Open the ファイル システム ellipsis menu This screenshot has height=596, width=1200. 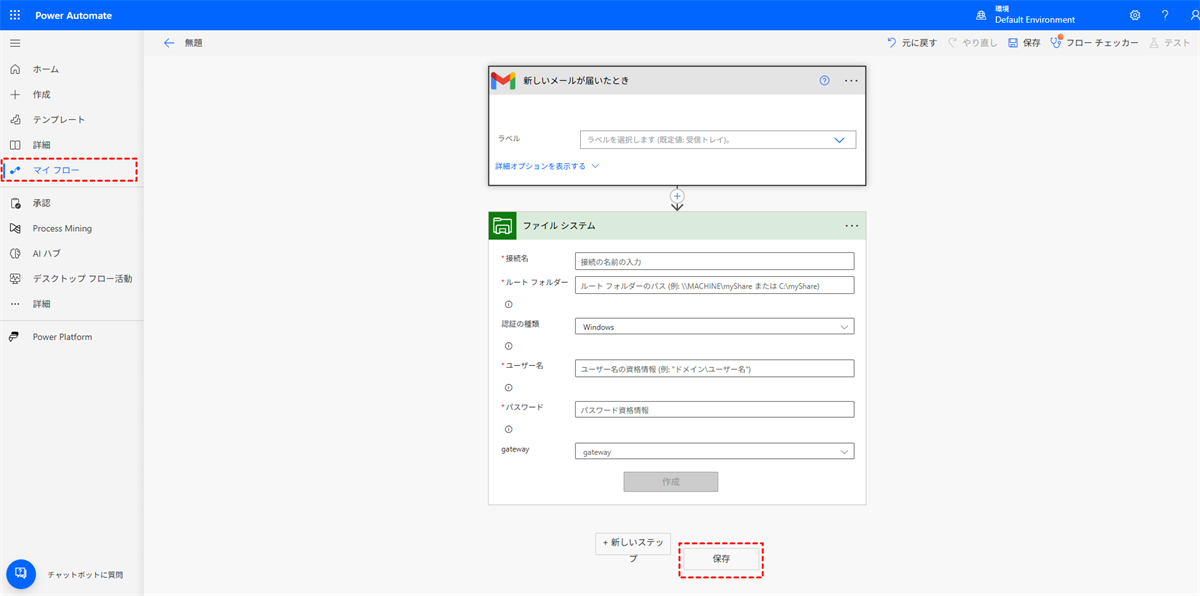click(851, 225)
